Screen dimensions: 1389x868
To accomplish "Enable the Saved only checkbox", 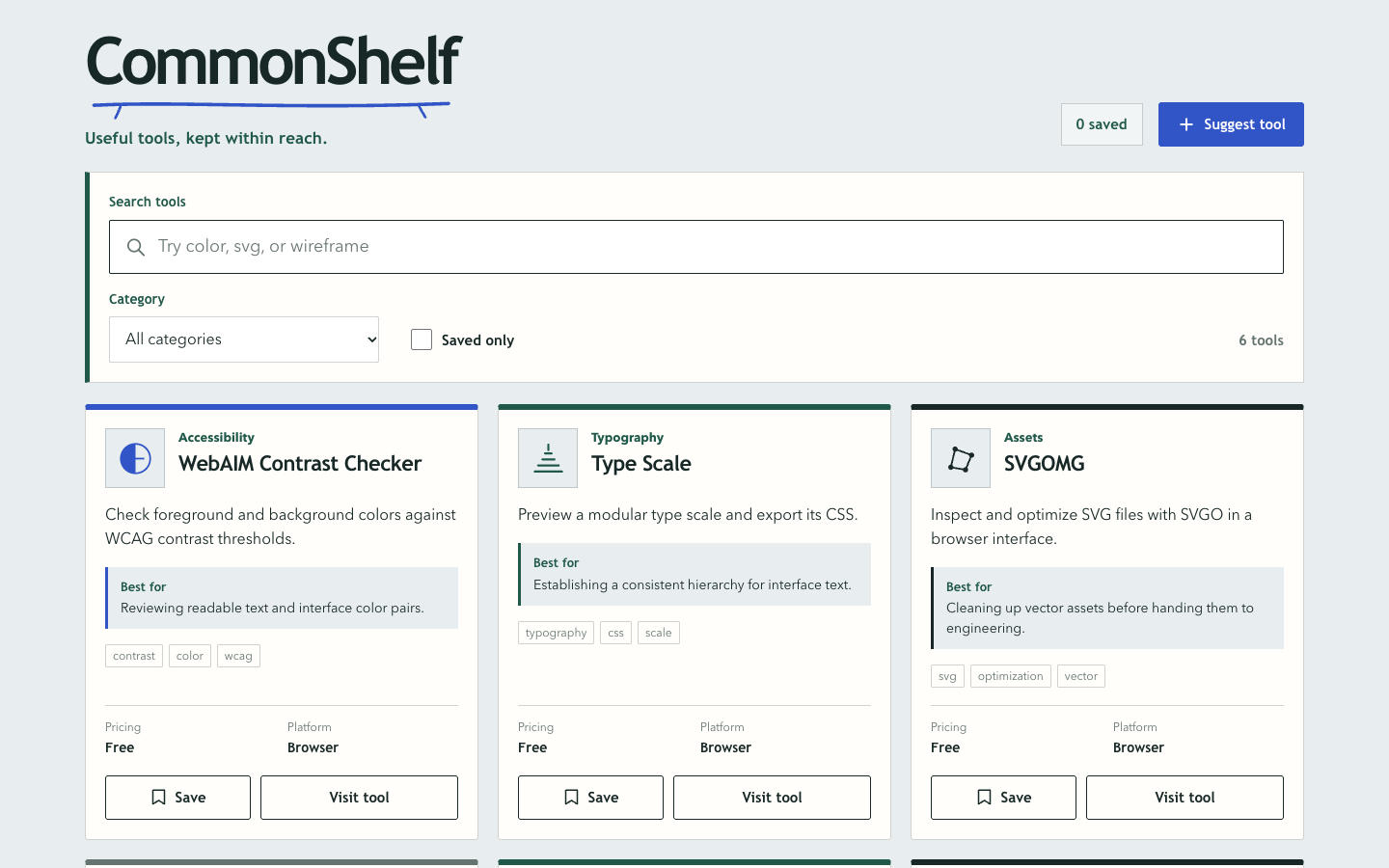I will pyautogui.click(x=422, y=339).
